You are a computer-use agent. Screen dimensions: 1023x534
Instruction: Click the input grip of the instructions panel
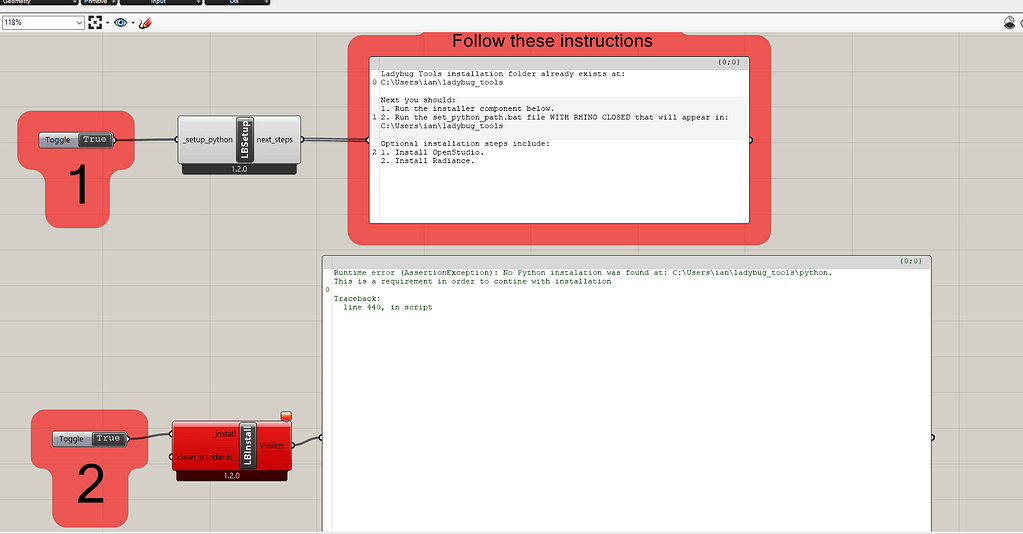click(369, 140)
